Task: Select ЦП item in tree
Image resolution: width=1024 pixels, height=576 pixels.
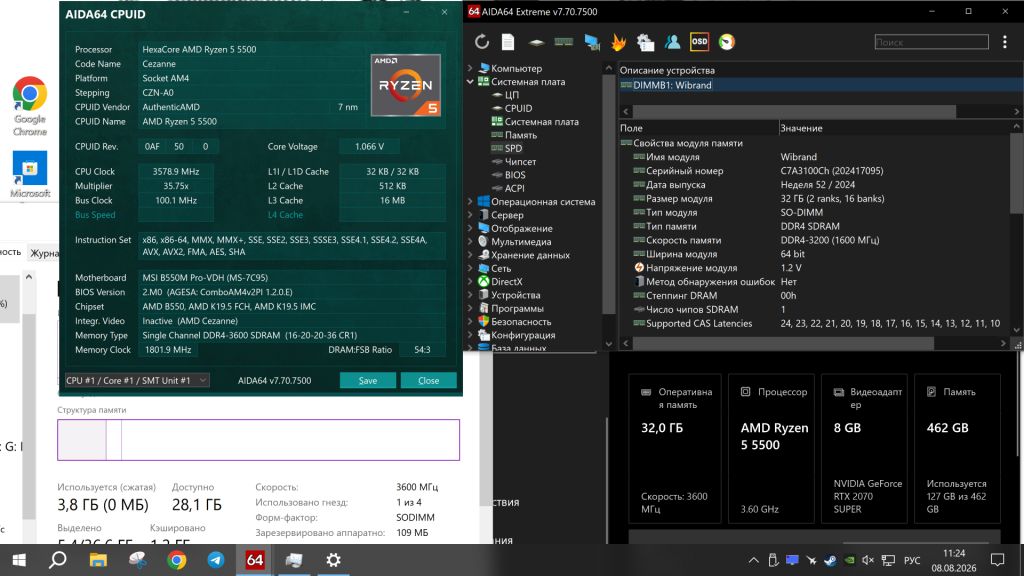Action: click(511, 95)
